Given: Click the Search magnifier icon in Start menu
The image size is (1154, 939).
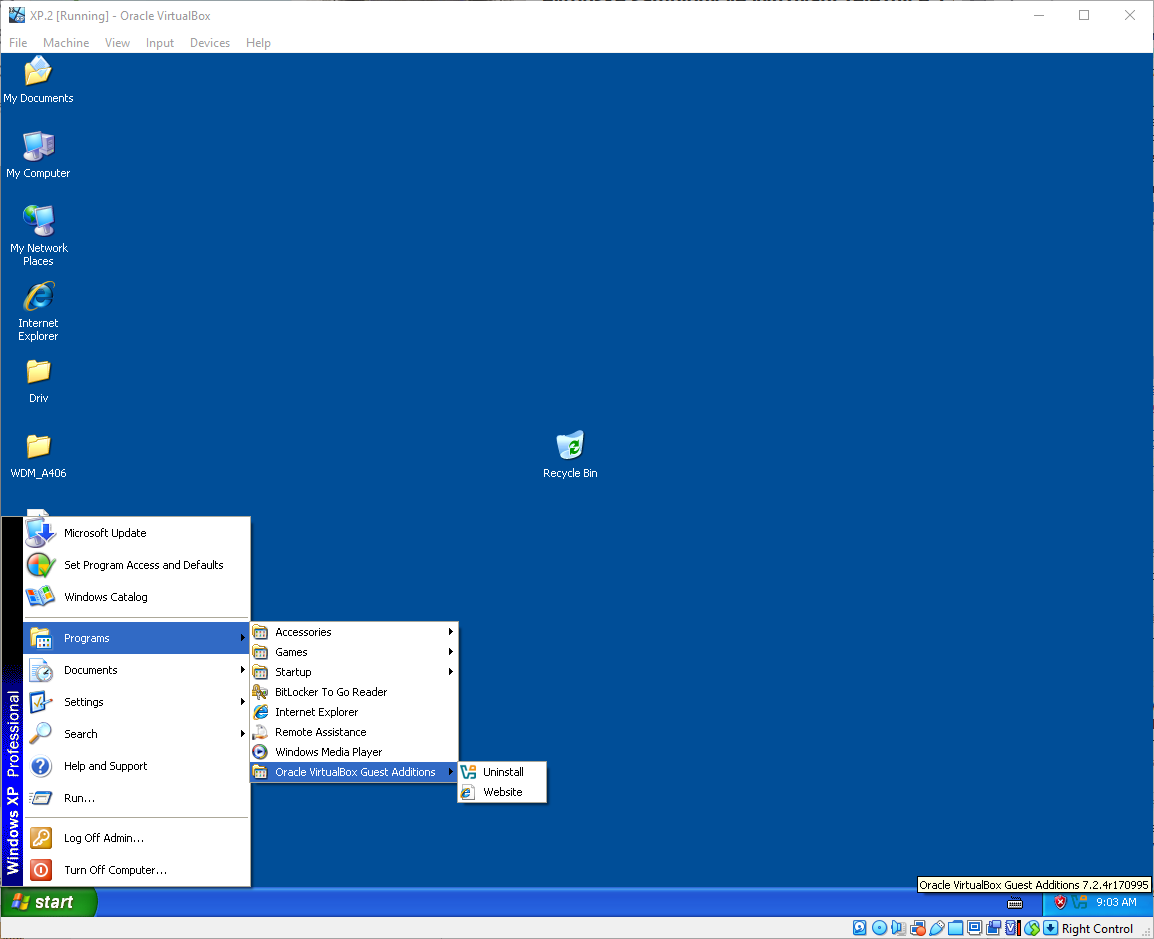Looking at the screenshot, I should 40,734.
